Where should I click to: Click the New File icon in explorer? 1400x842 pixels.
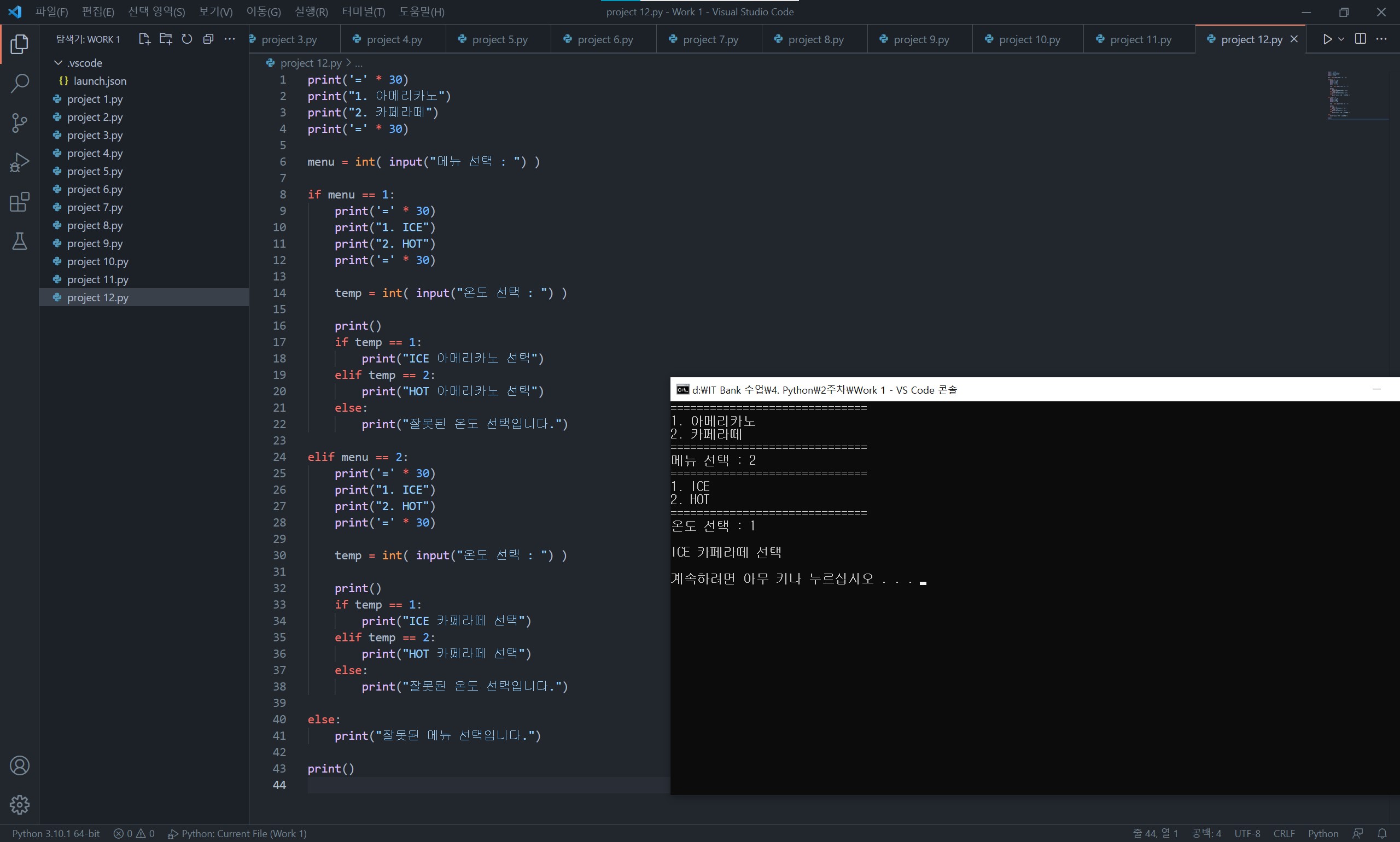[144, 39]
